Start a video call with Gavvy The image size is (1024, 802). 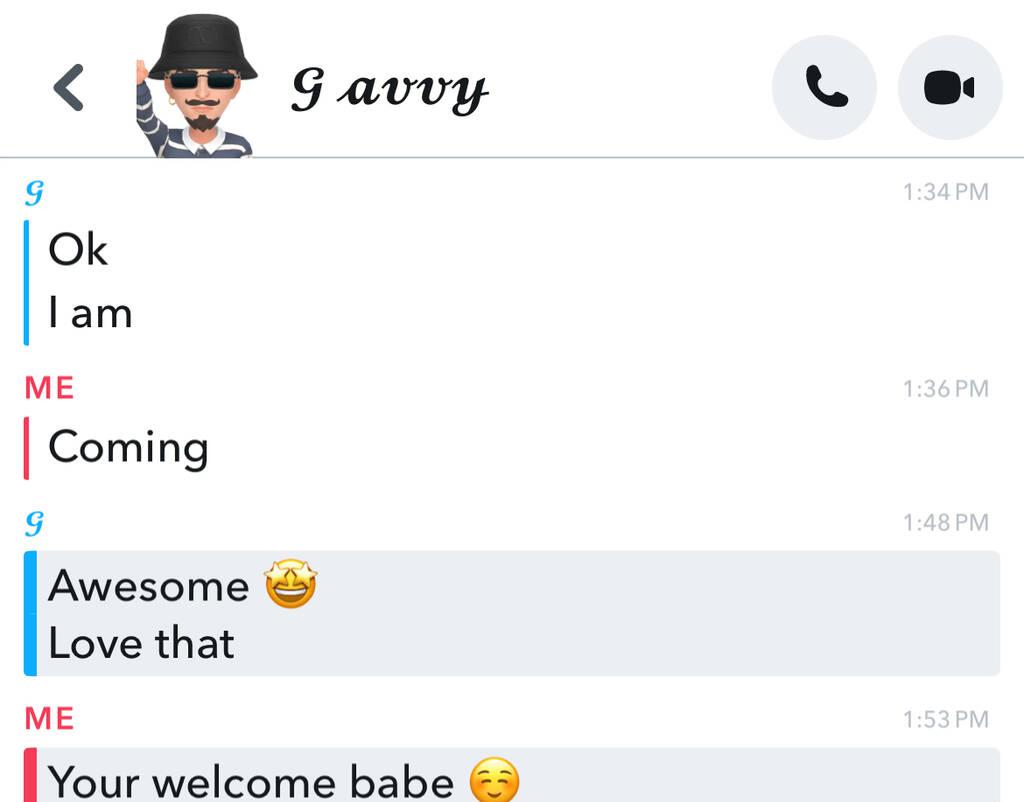[950, 88]
